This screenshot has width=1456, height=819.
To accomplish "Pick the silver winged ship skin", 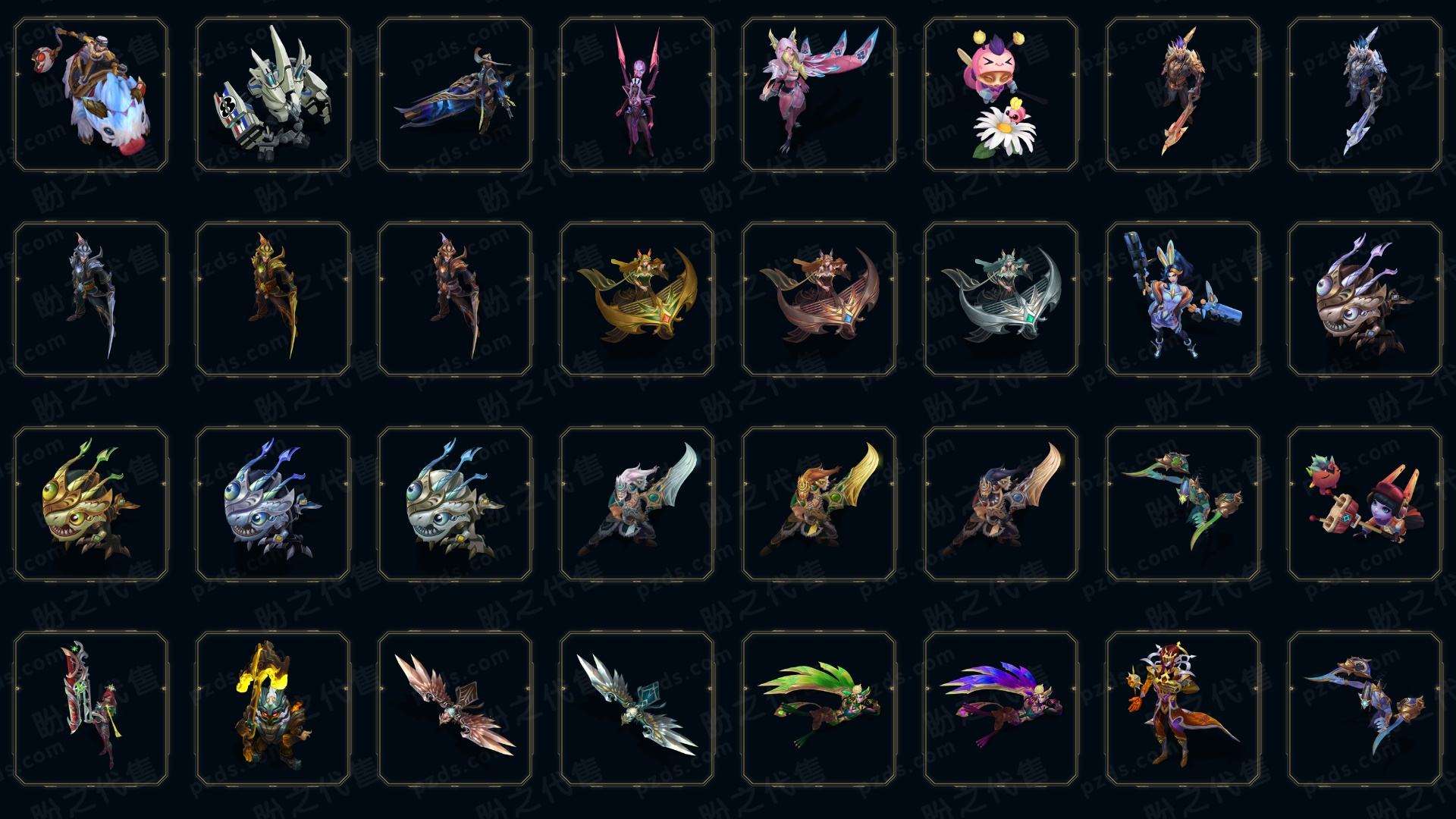I will 1001,299.
